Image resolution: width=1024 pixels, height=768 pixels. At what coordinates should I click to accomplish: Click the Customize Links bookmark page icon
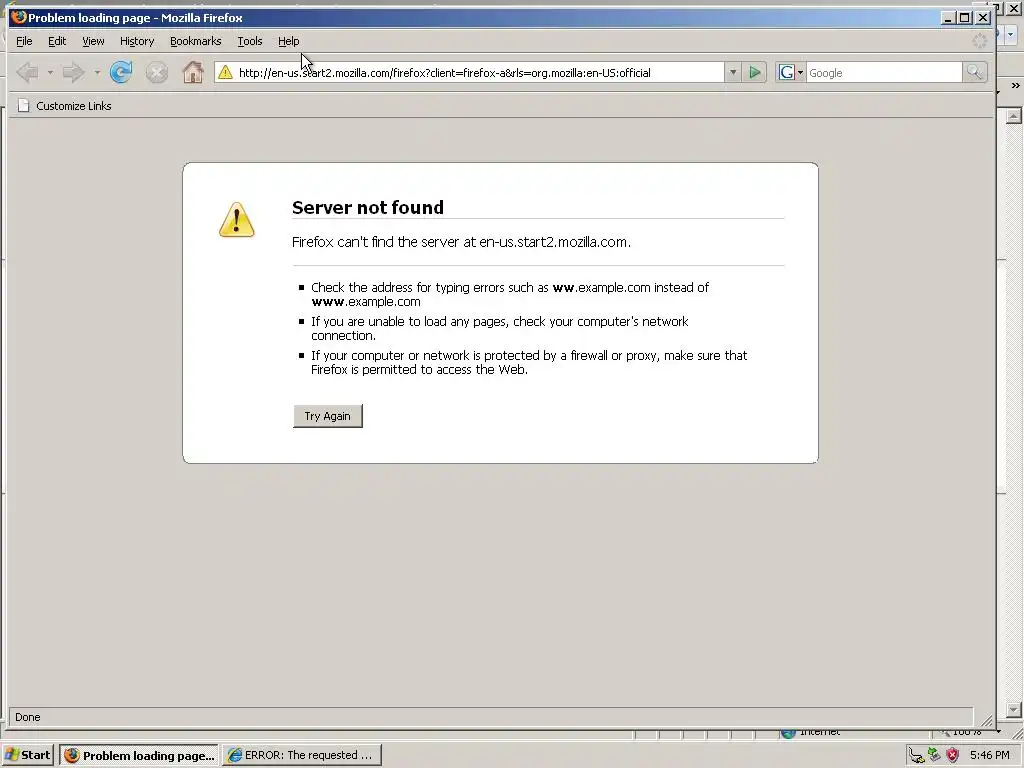pos(24,106)
